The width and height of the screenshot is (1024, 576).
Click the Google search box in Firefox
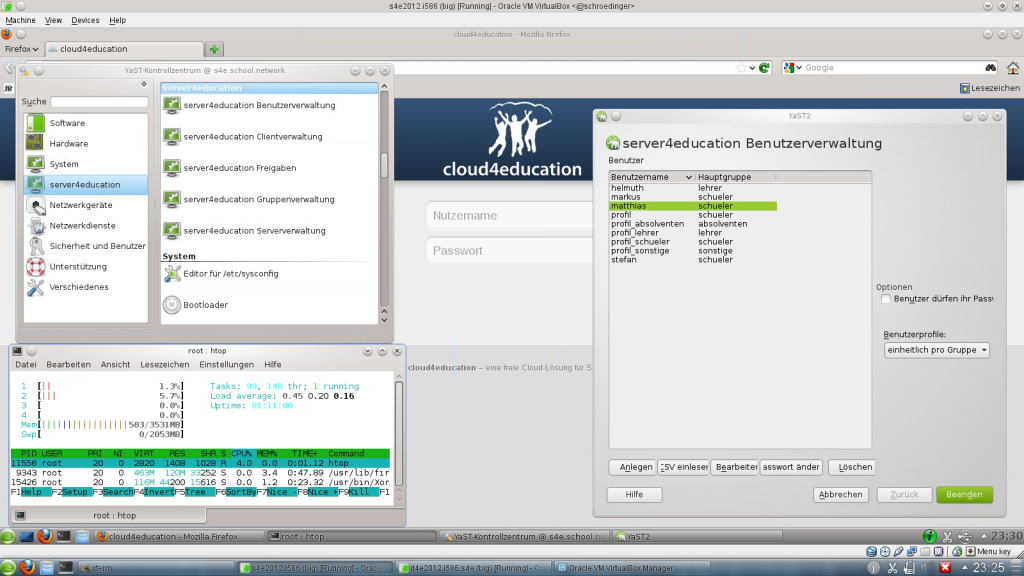(x=893, y=67)
